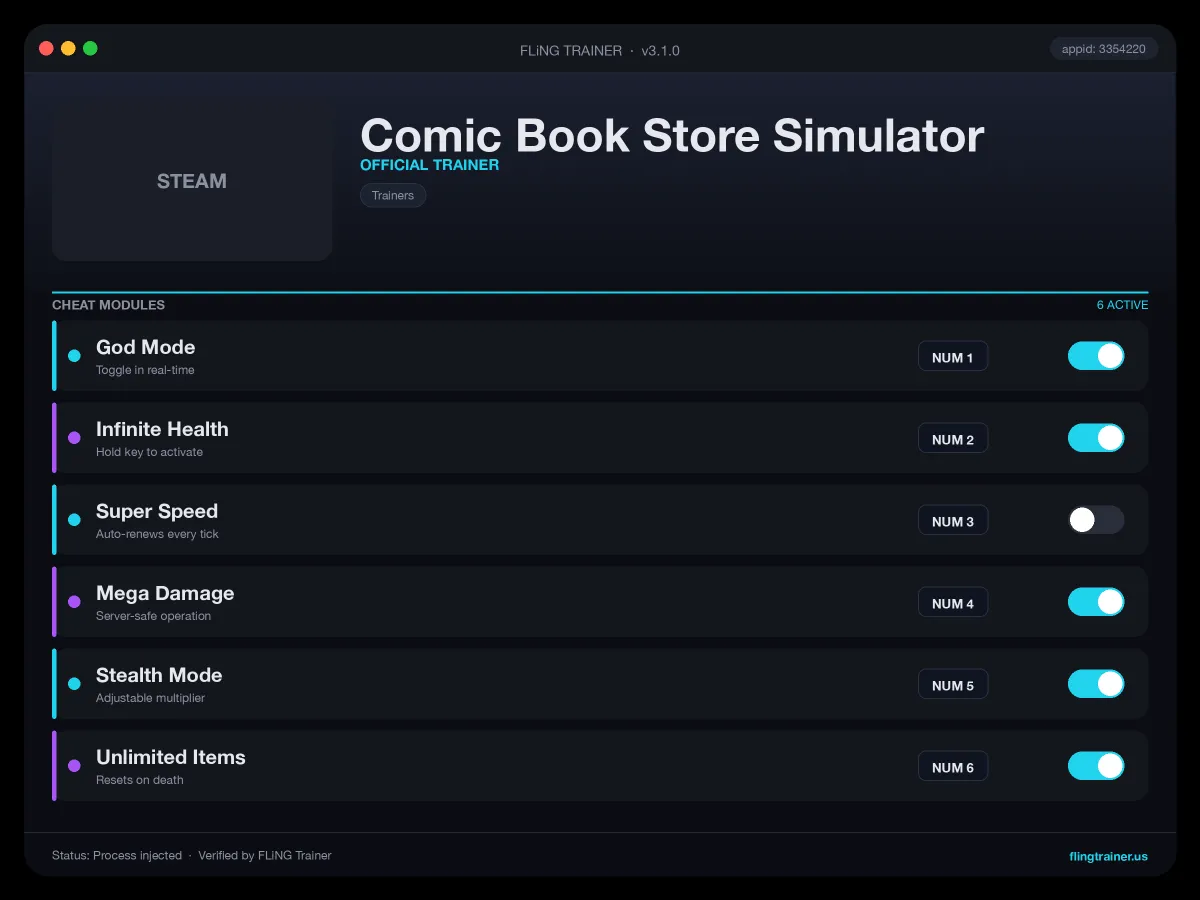This screenshot has width=1200, height=900.
Task: Click the red close window button
Action: (46, 48)
